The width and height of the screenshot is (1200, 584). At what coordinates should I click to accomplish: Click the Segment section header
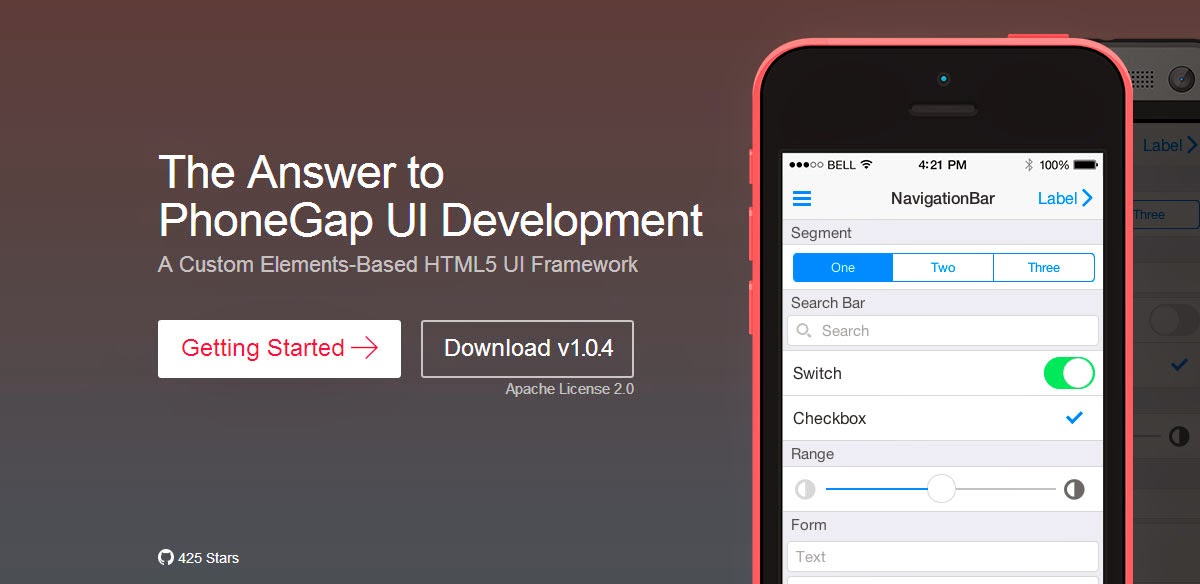pos(821,233)
